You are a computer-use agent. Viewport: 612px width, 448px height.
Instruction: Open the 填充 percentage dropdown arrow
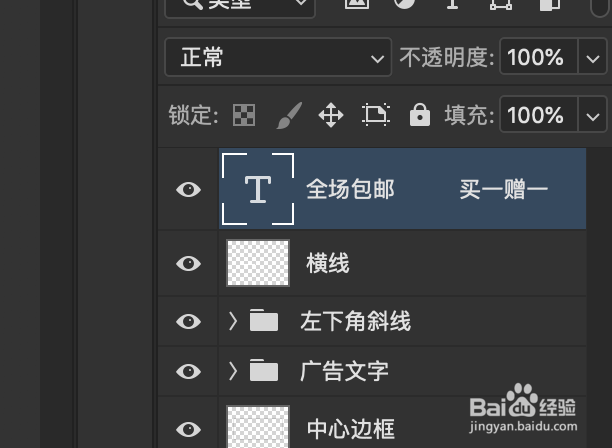592,115
